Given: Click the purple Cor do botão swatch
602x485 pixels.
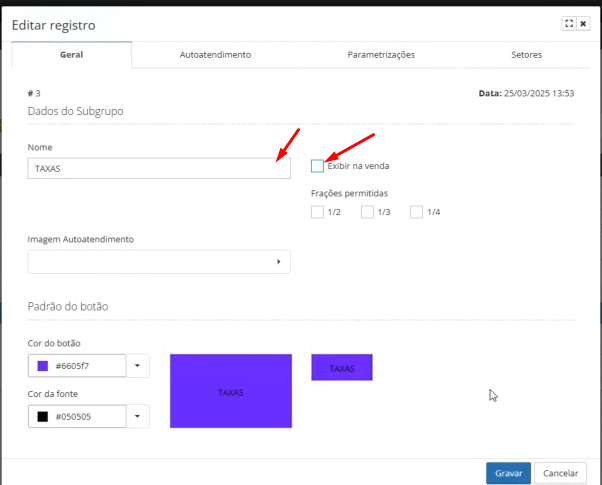Looking at the screenshot, I should click(x=43, y=366).
